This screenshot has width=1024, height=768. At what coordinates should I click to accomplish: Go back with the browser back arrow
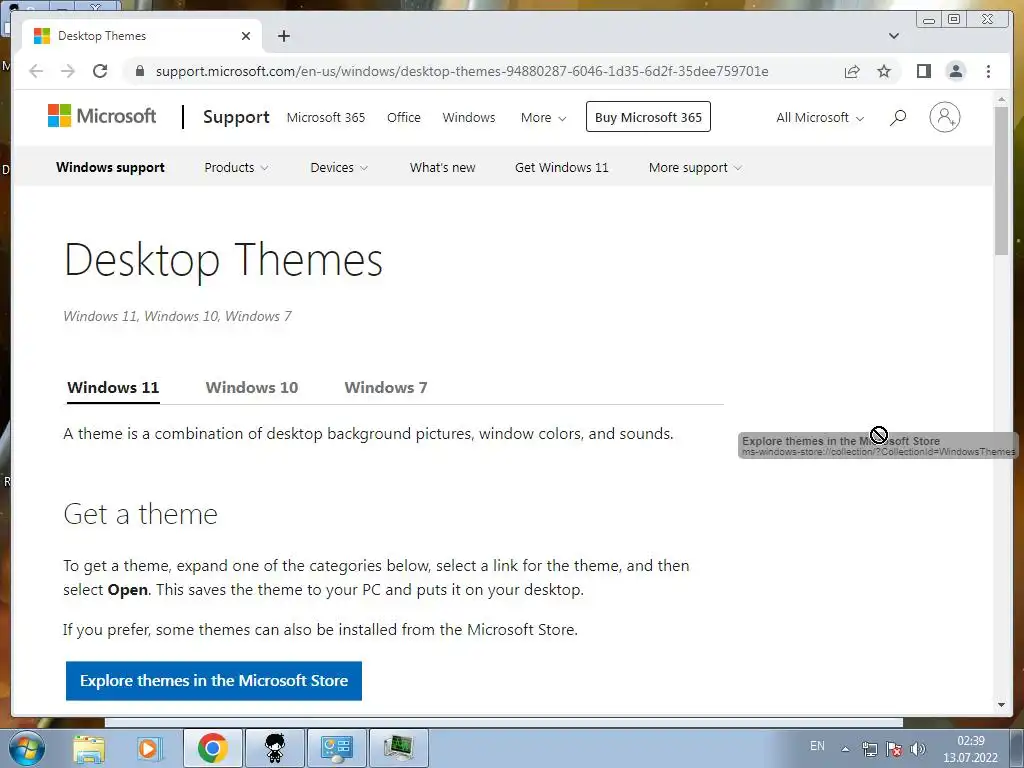36,71
